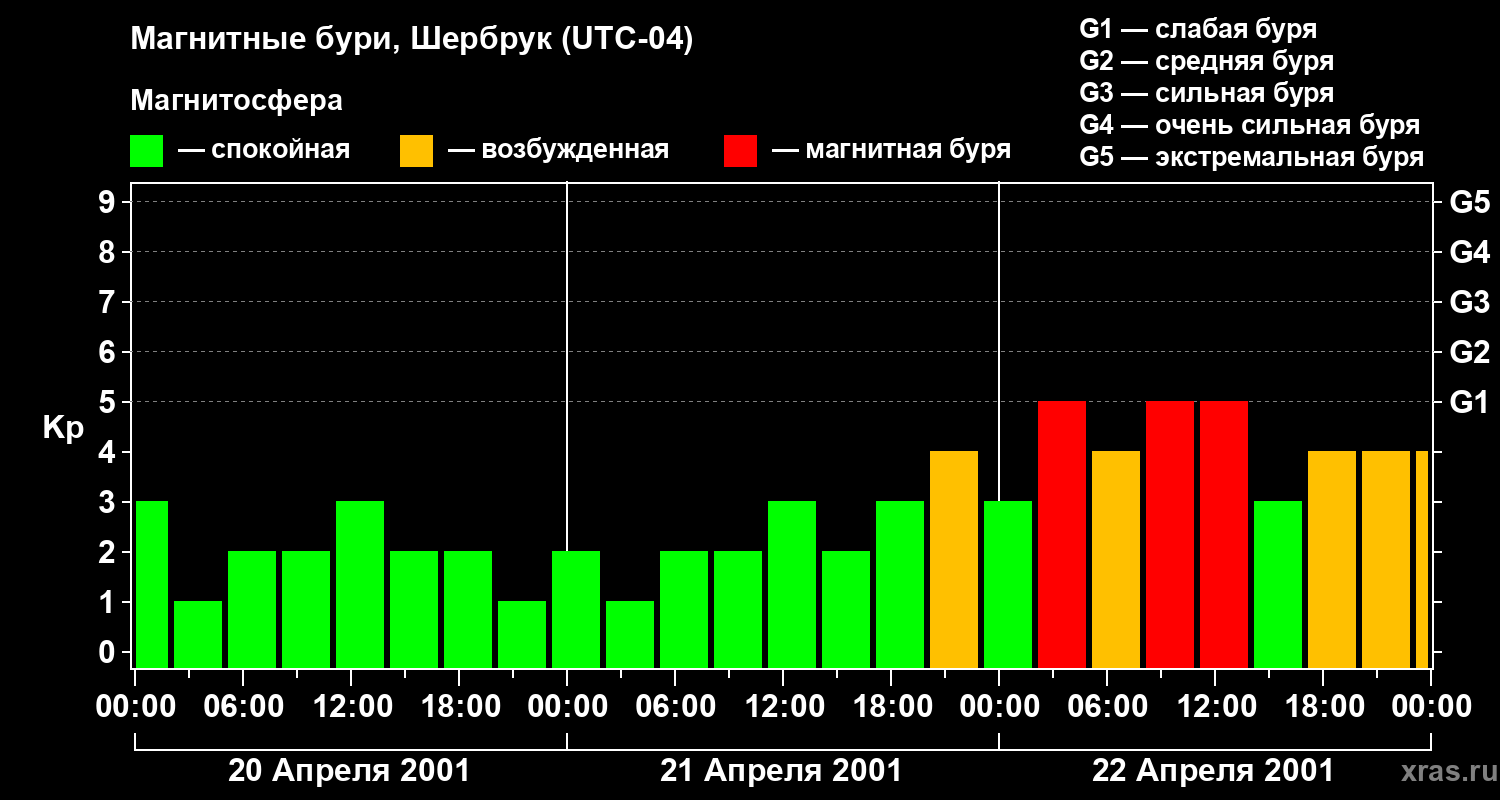1500x800 pixels.
Task: Click the '— возбужденная' legend label
Action: point(558,151)
